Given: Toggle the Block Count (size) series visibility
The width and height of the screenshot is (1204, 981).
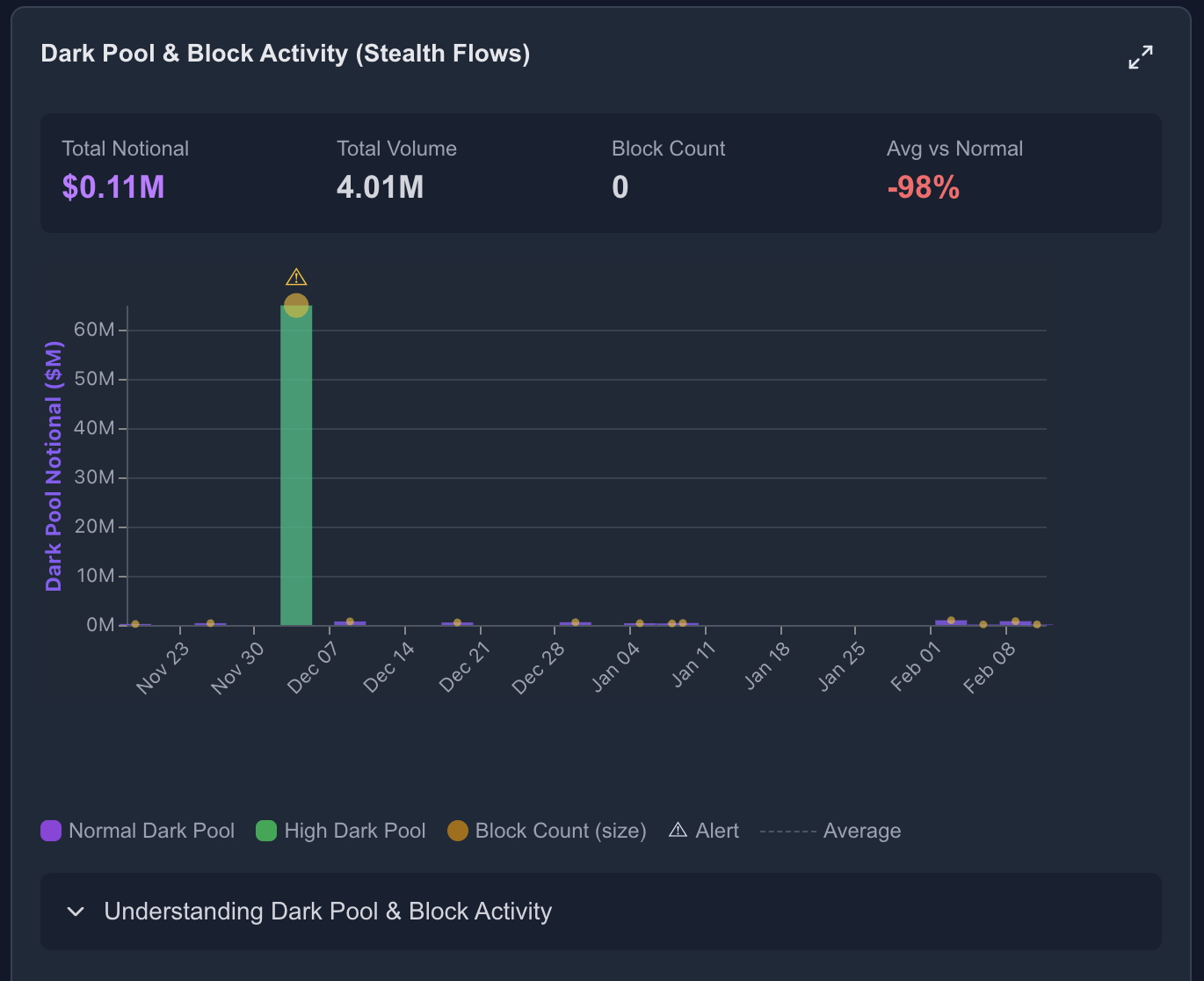Looking at the screenshot, I should [547, 830].
